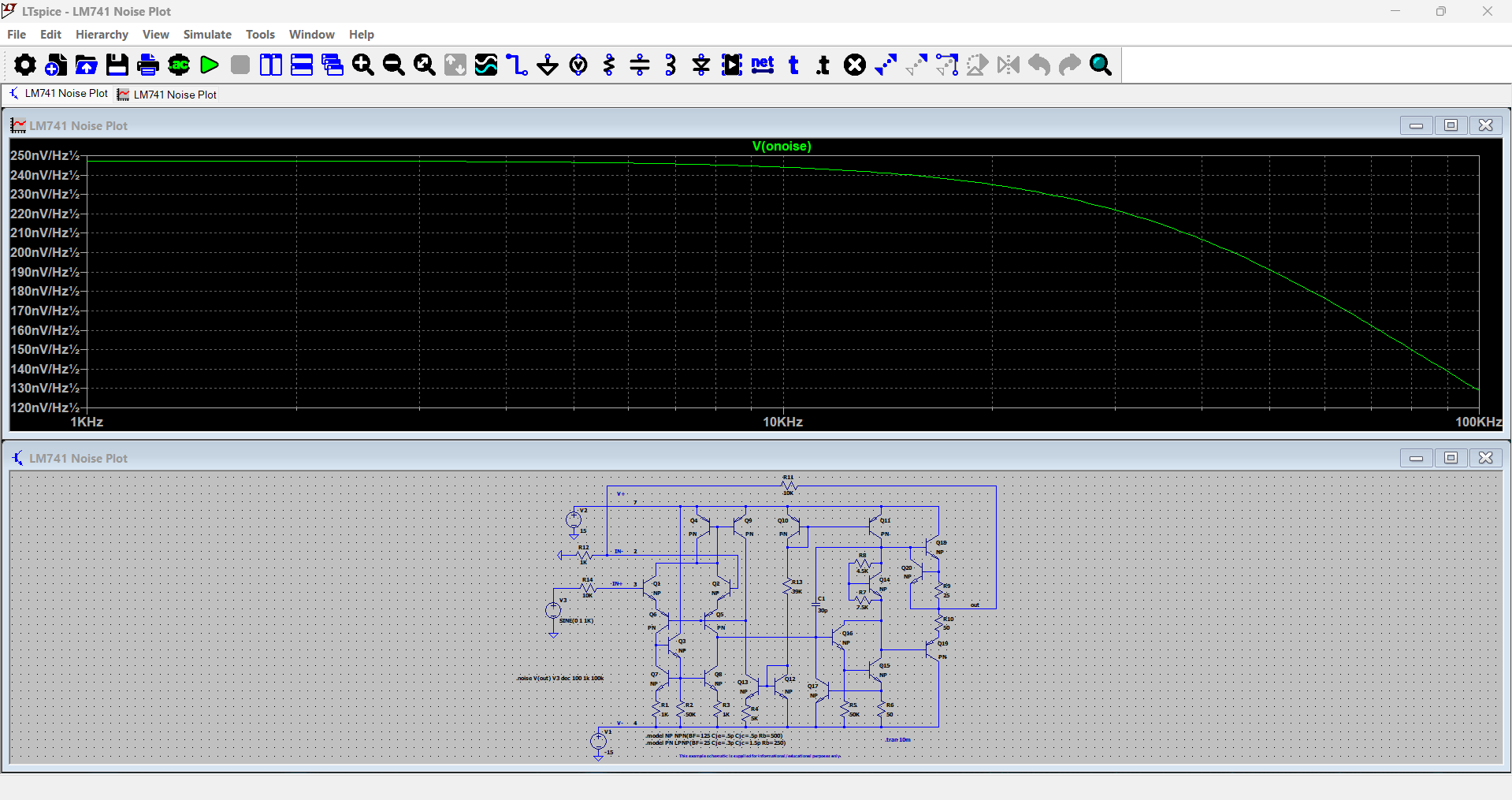Switch to the LM741 Noise Plot waveform tab
The height and width of the screenshot is (800, 1512).
coord(167,95)
